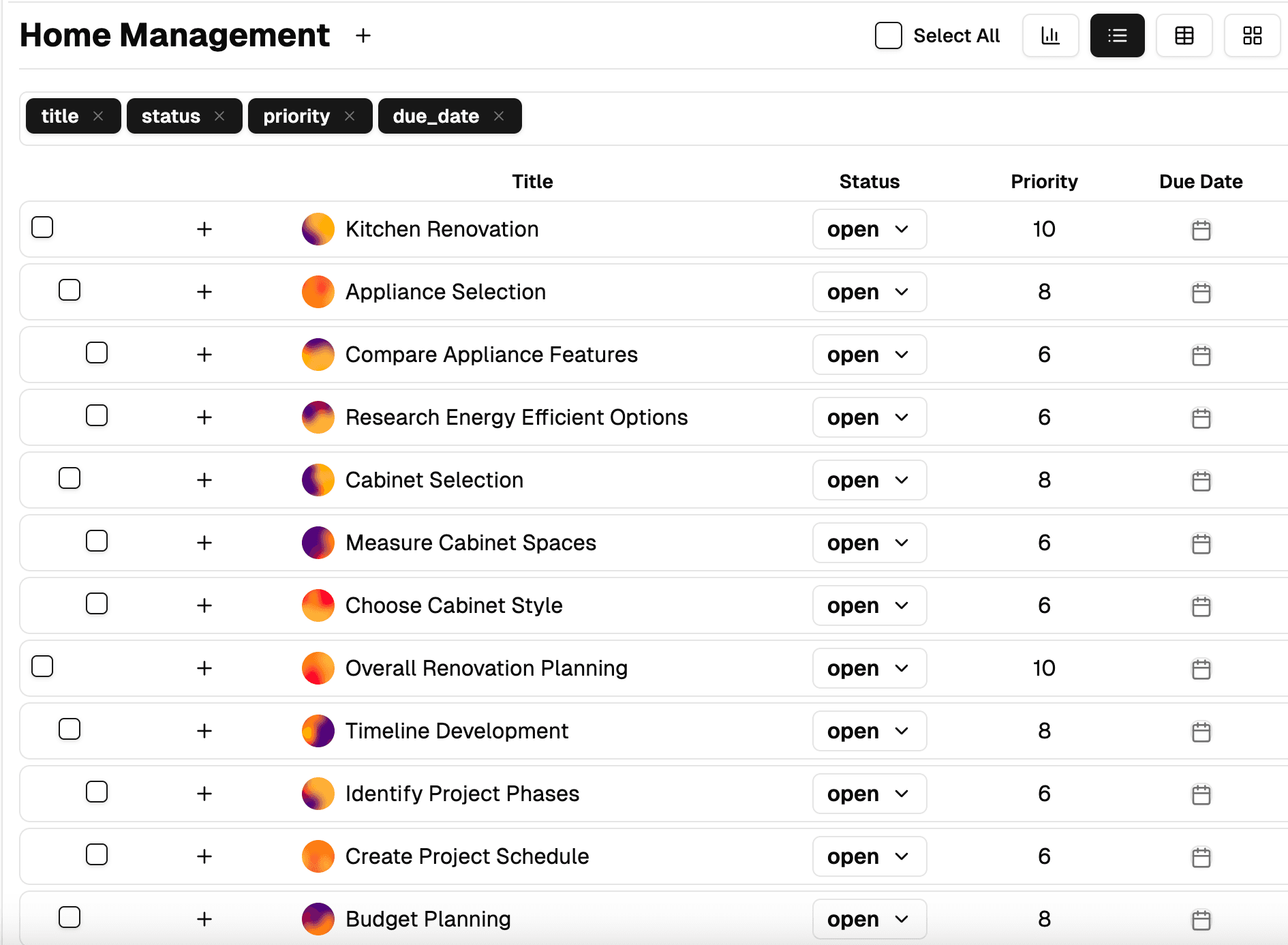Check the Select All checkbox
The height and width of the screenshot is (945, 1288).
point(889,35)
